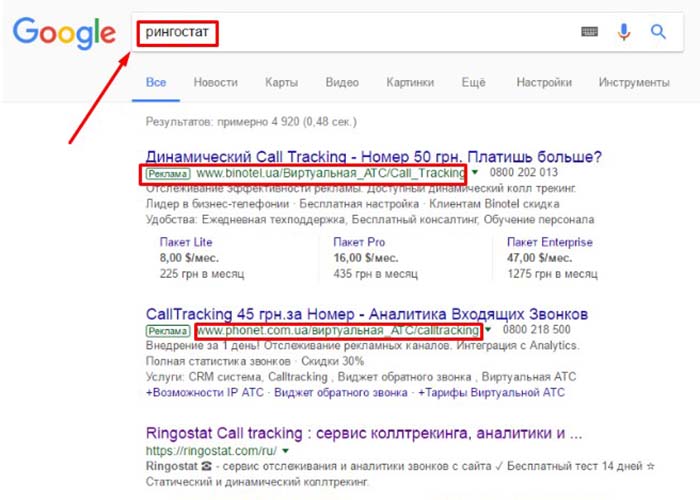Click the text '225 грн в месяц'
The image size is (700, 500).
click(202, 274)
